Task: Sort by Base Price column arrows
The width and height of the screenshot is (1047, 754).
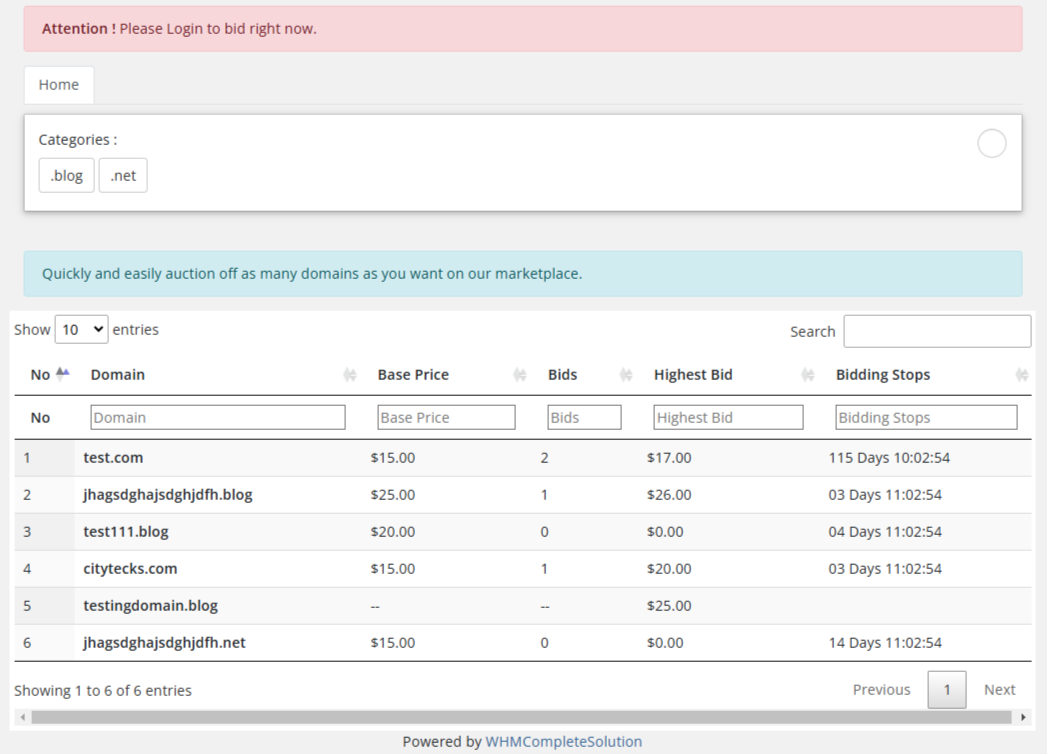Action: coord(520,375)
